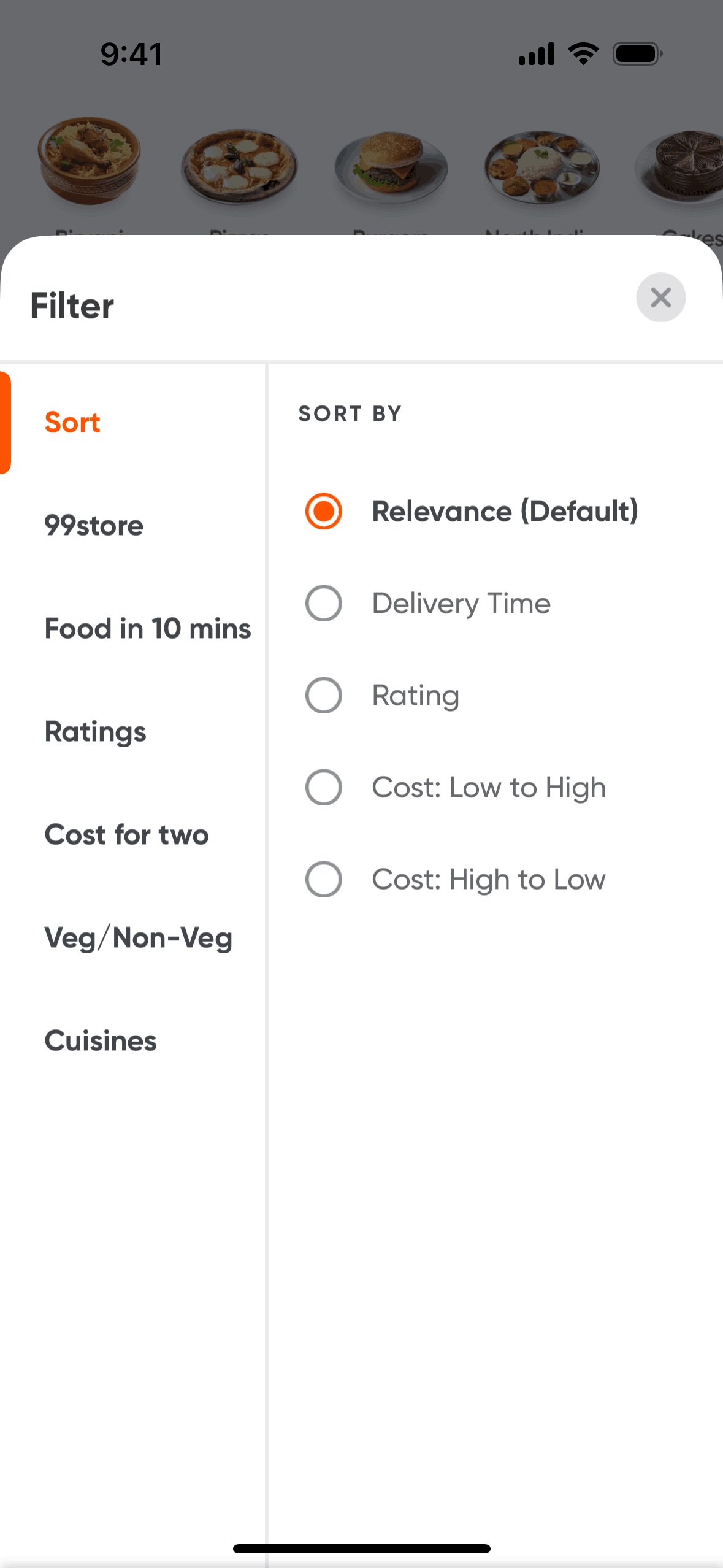Pick Cost: Low to High sorting

point(324,787)
